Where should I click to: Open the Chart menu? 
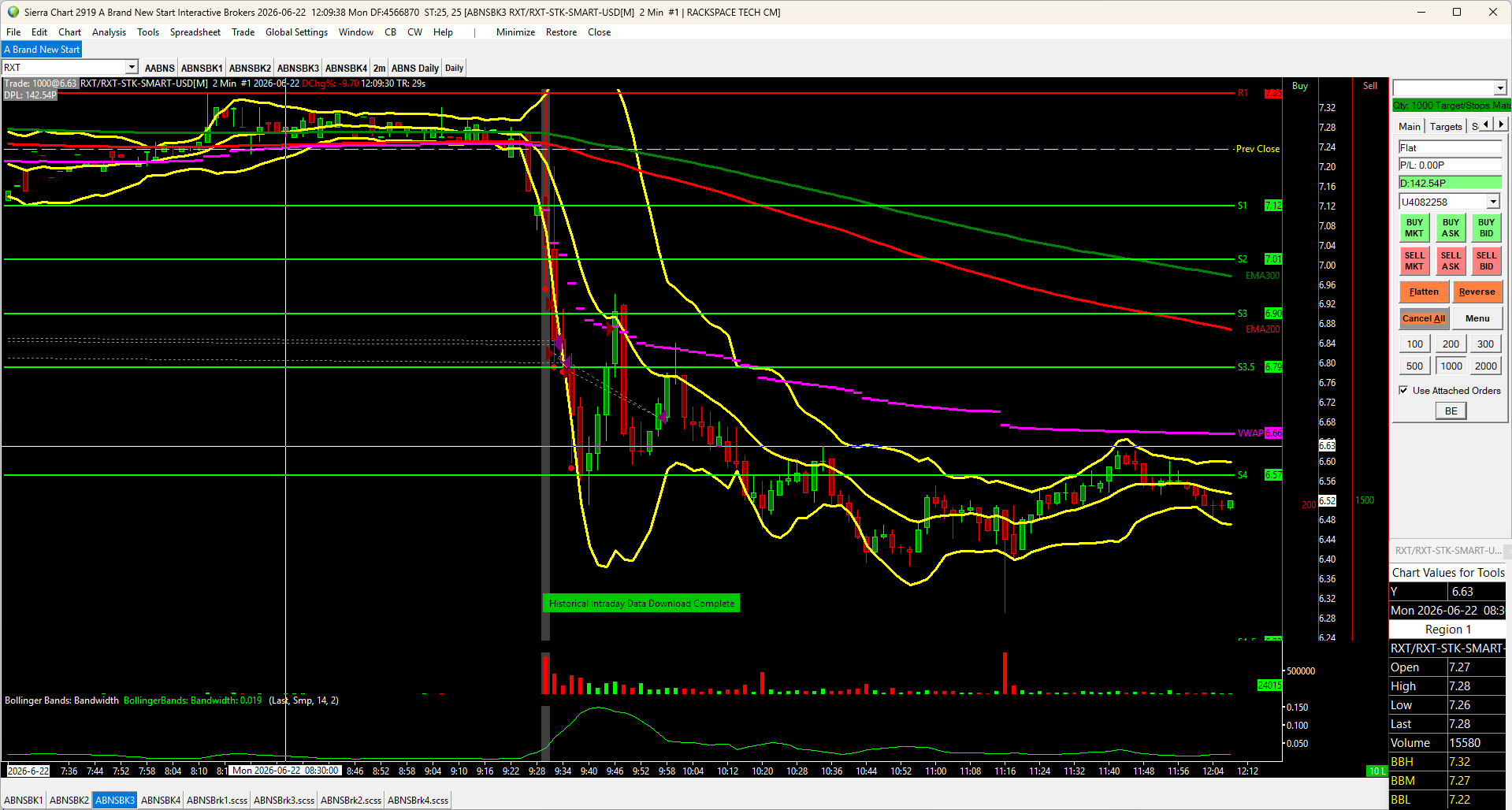[69, 32]
